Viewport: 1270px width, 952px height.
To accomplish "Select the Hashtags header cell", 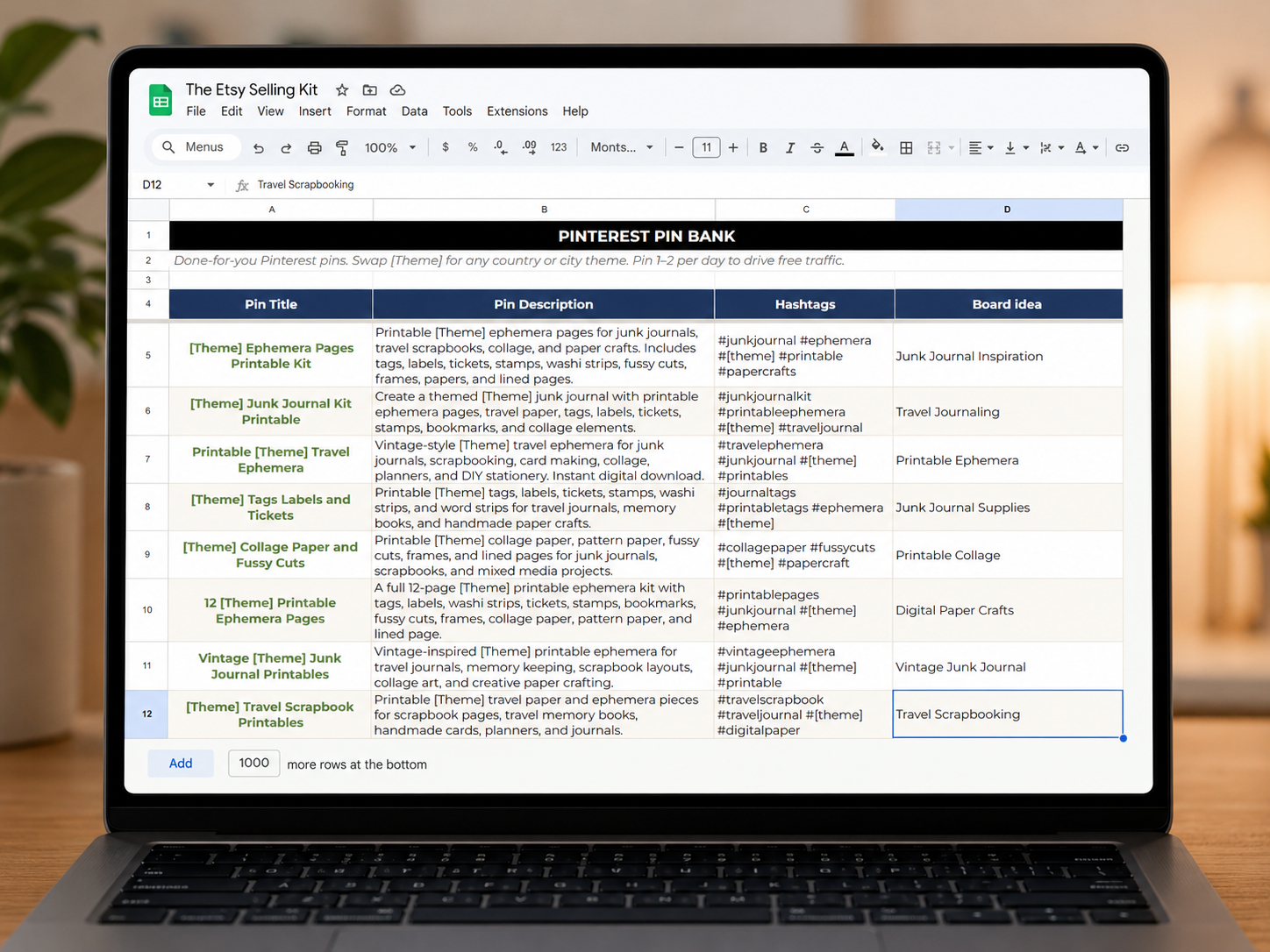I will 805,304.
